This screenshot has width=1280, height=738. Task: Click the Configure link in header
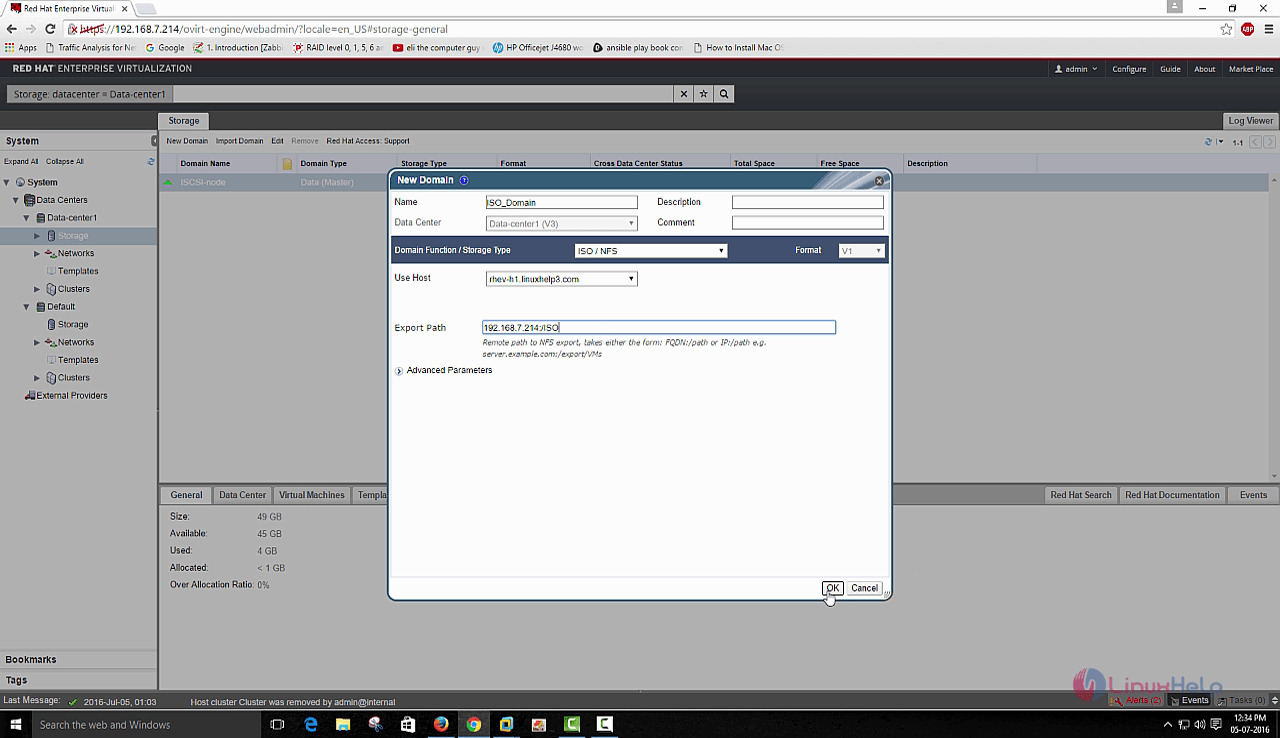tap(1129, 69)
